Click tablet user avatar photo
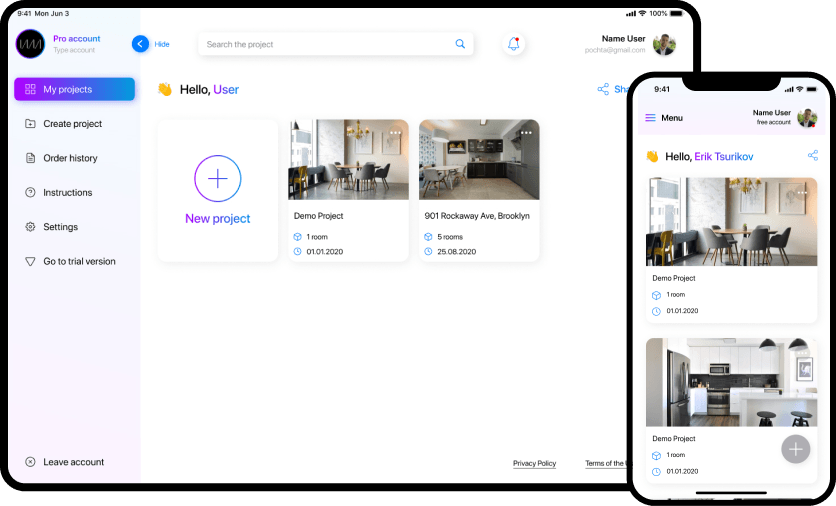 point(664,44)
